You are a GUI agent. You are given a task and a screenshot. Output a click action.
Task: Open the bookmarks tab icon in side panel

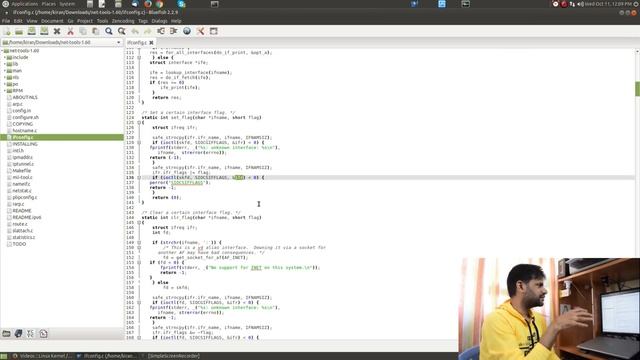(18, 334)
